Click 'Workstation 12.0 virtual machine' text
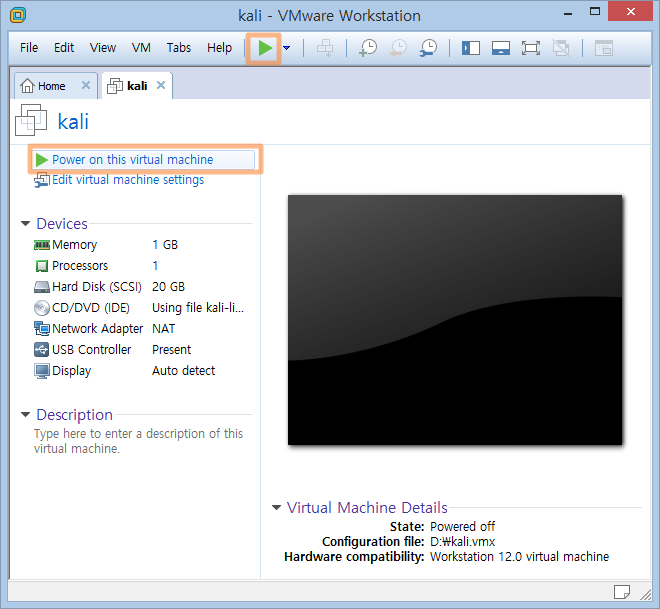 click(519, 556)
